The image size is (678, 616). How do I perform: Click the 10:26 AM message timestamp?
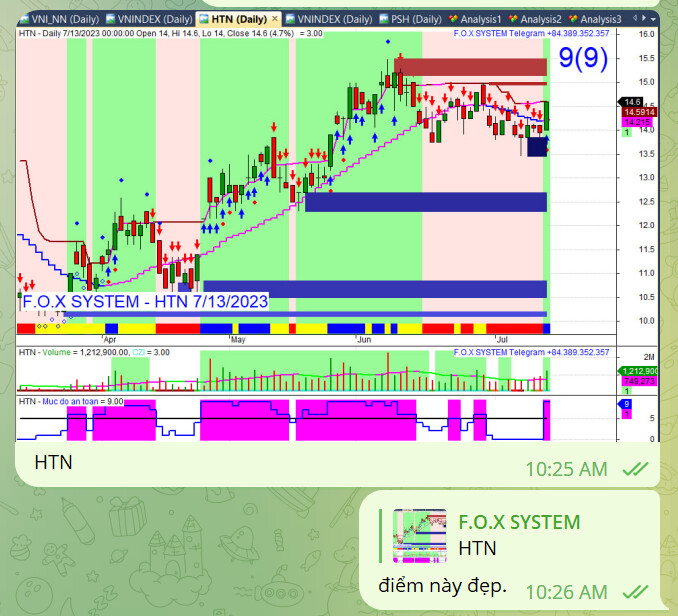pyautogui.click(x=566, y=592)
